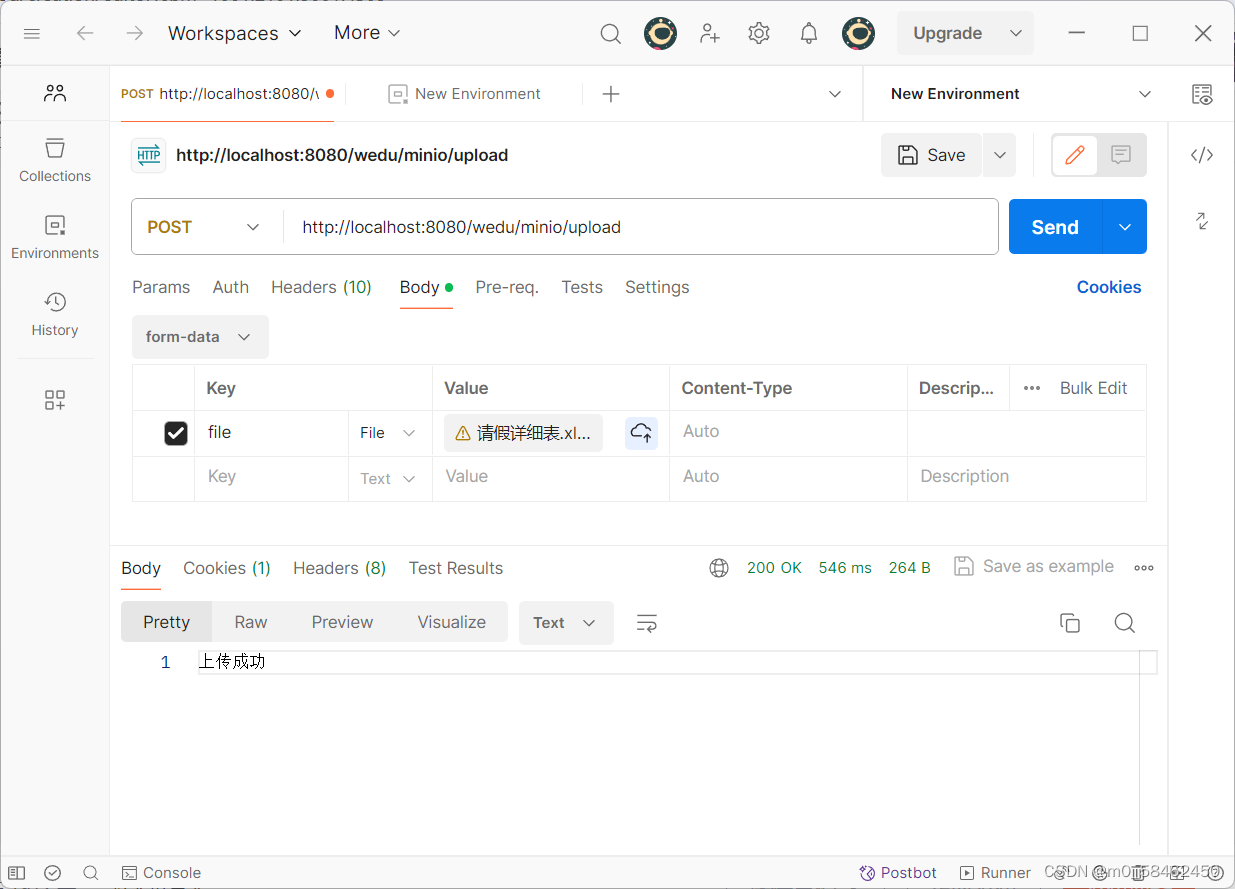This screenshot has width=1235, height=889.
Task: Edit request documentation with the pencil icon
Action: (1075, 155)
